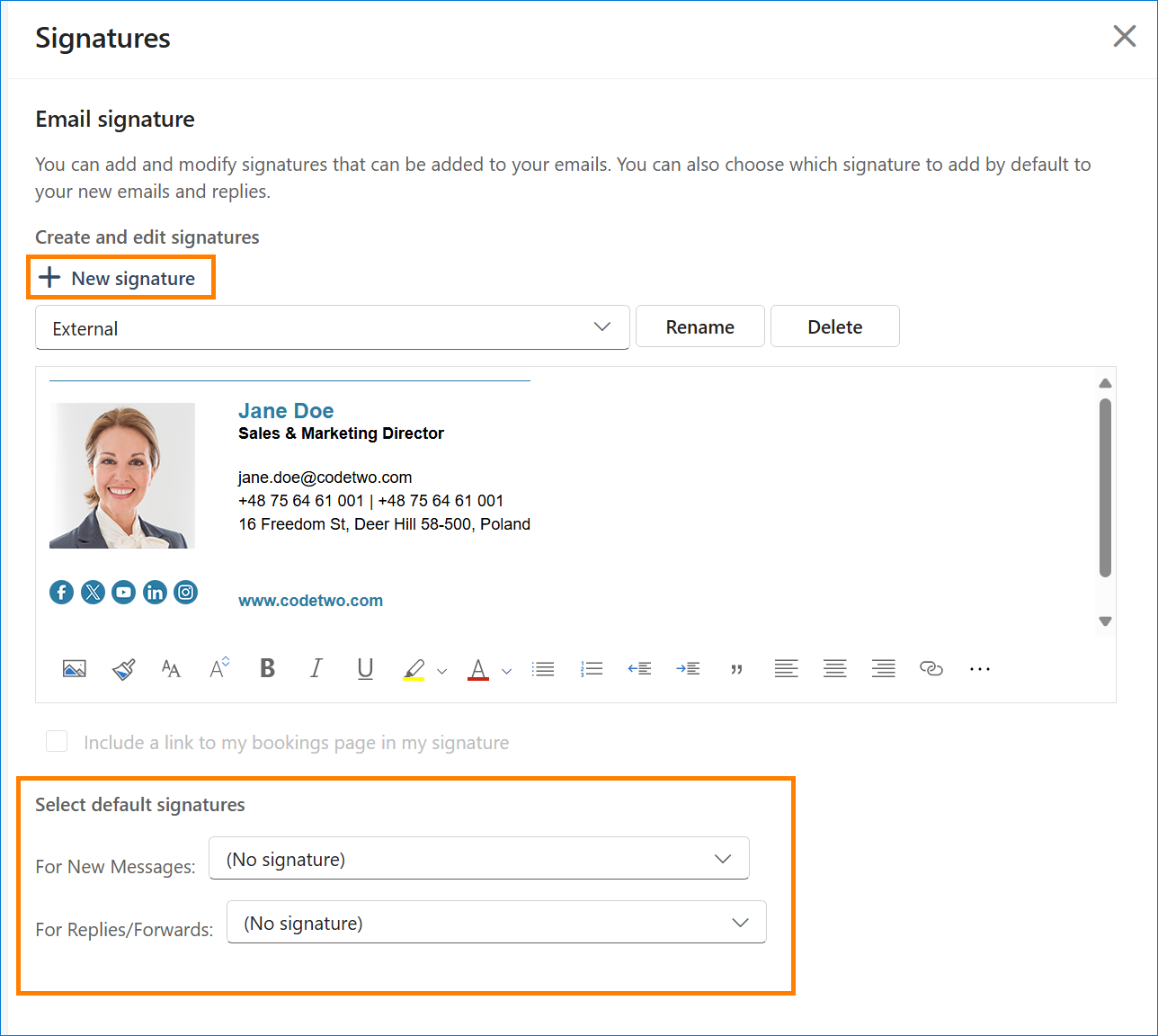
Task: Rename the External signature
Action: pos(699,326)
